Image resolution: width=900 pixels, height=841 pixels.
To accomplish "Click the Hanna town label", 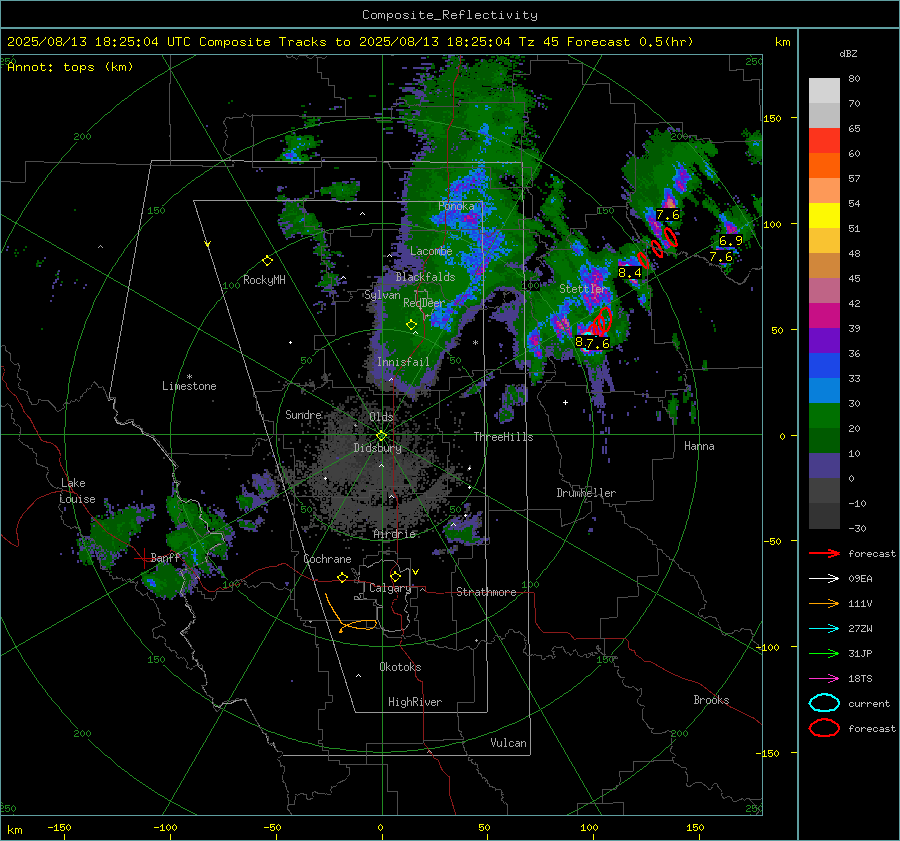I will pyautogui.click(x=699, y=446).
